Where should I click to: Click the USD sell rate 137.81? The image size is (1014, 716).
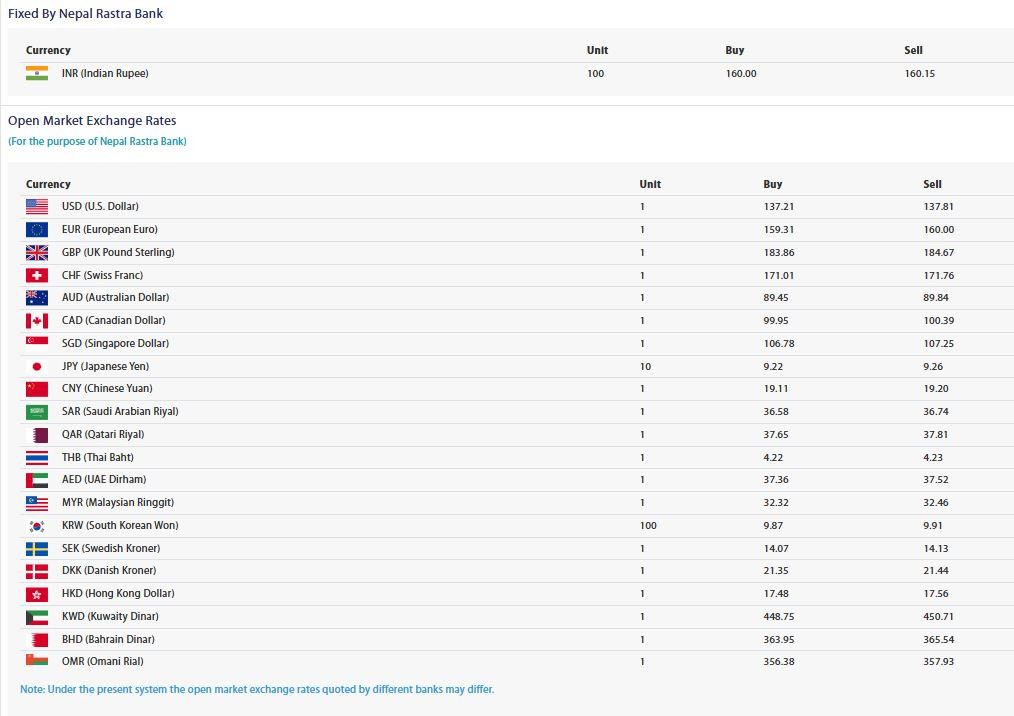pyautogui.click(x=938, y=207)
